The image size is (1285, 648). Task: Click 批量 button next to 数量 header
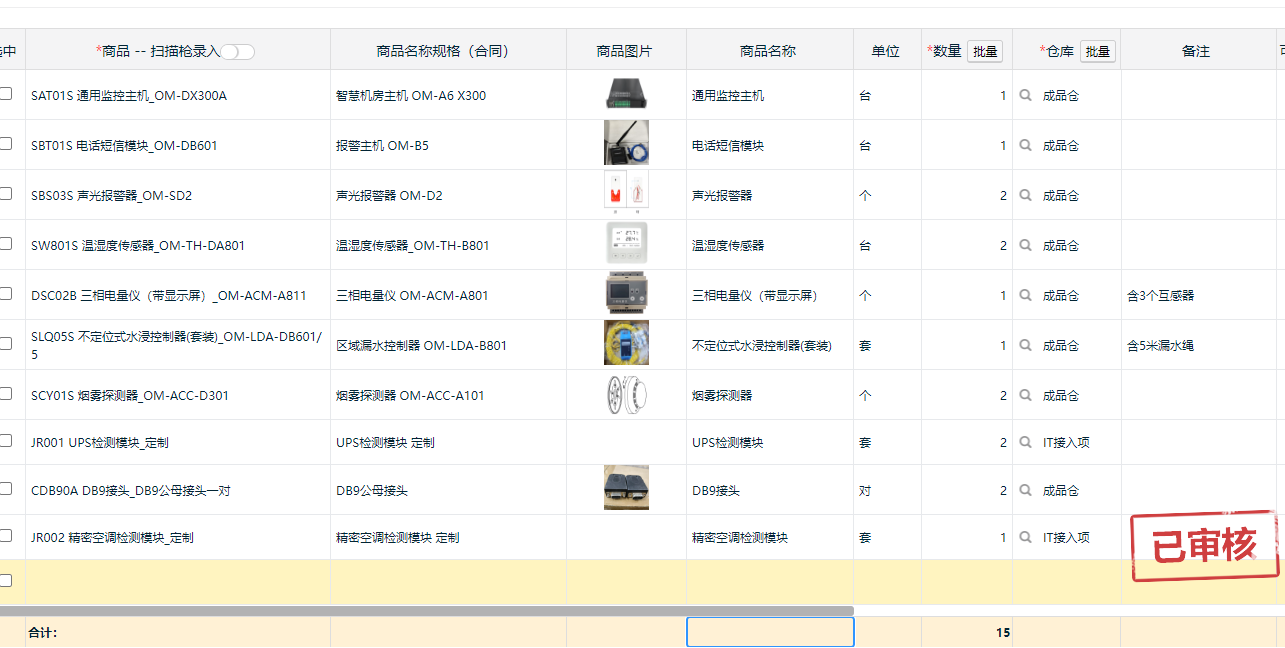(984, 51)
